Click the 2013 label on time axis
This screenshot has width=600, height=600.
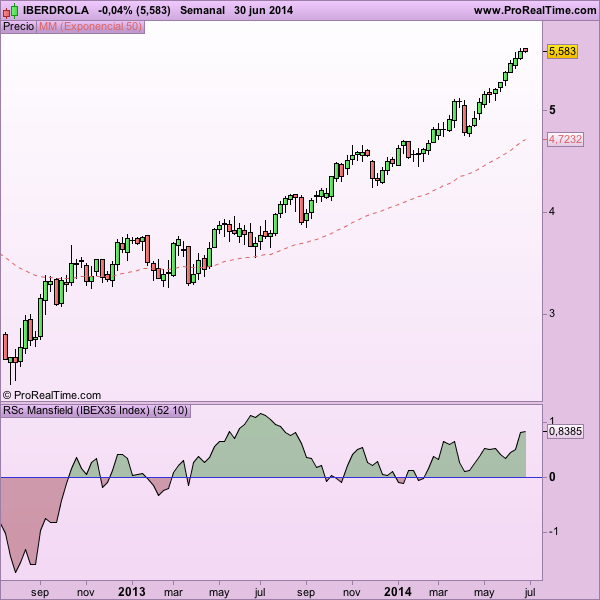coord(132,592)
